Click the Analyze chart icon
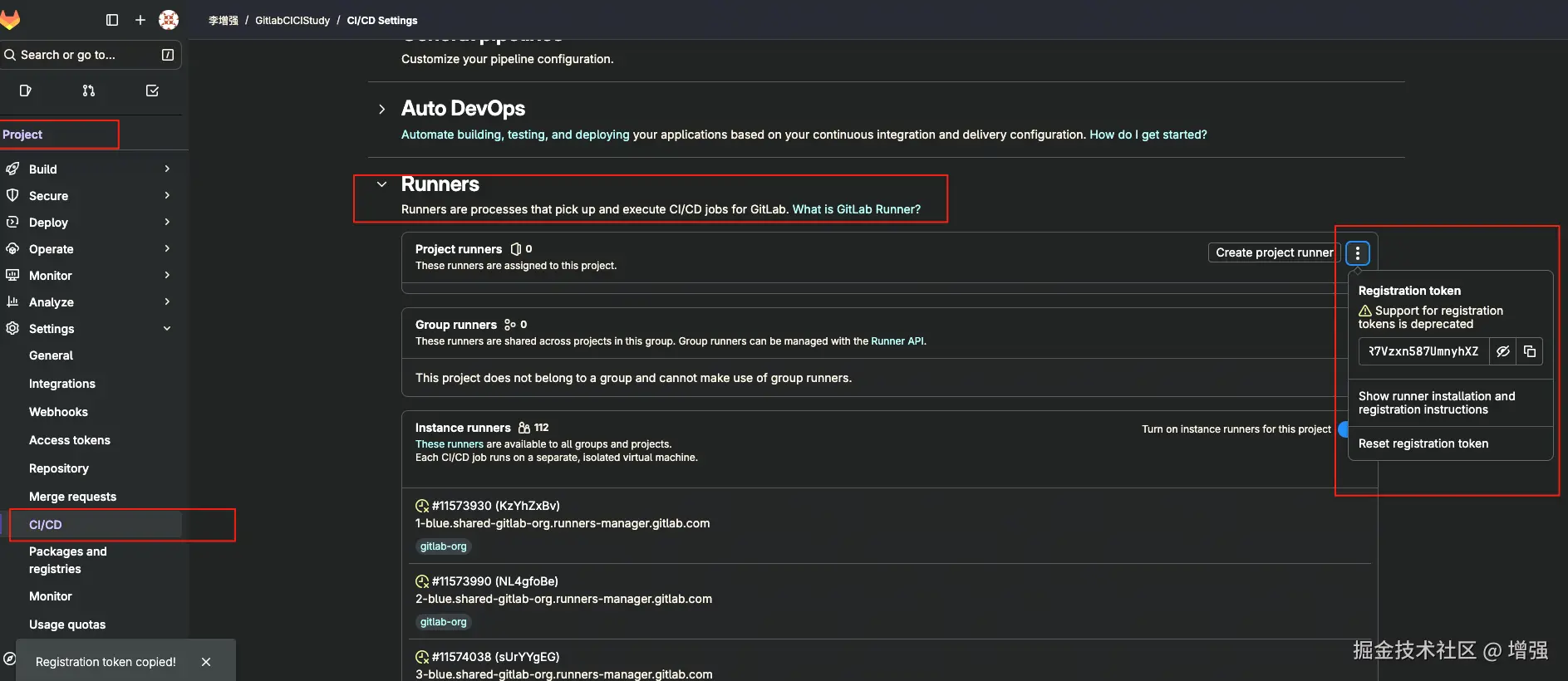The width and height of the screenshot is (1568, 681). (x=12, y=301)
